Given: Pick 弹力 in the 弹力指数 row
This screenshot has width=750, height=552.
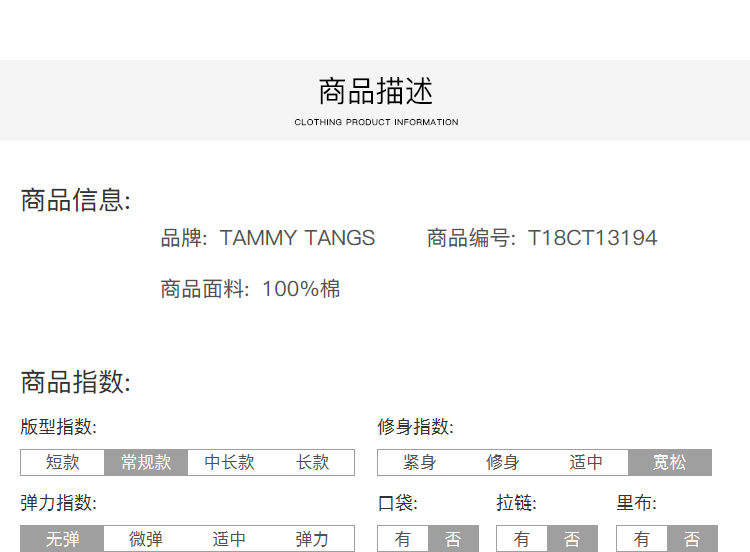Looking at the screenshot, I should coord(312,539).
